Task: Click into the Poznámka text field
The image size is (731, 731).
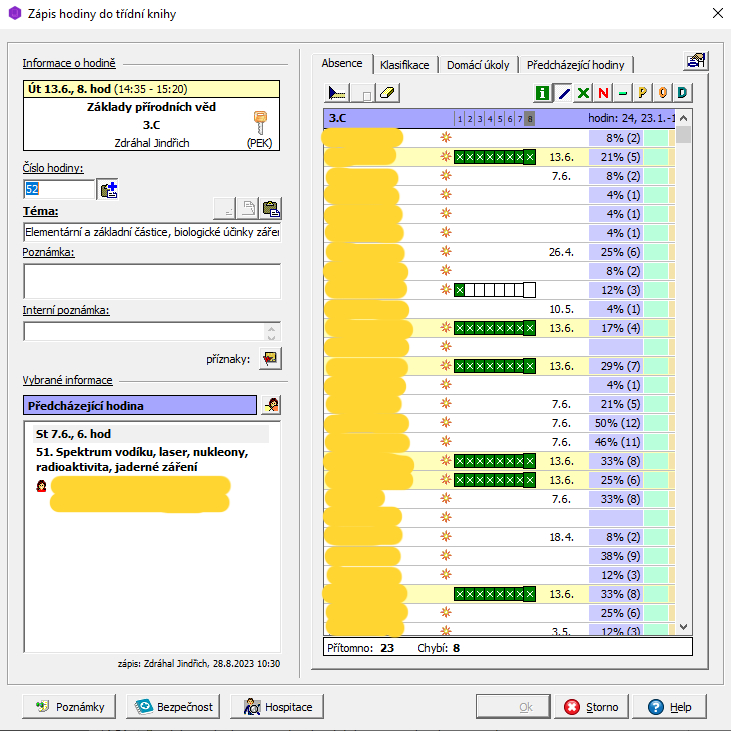Action: (152, 281)
